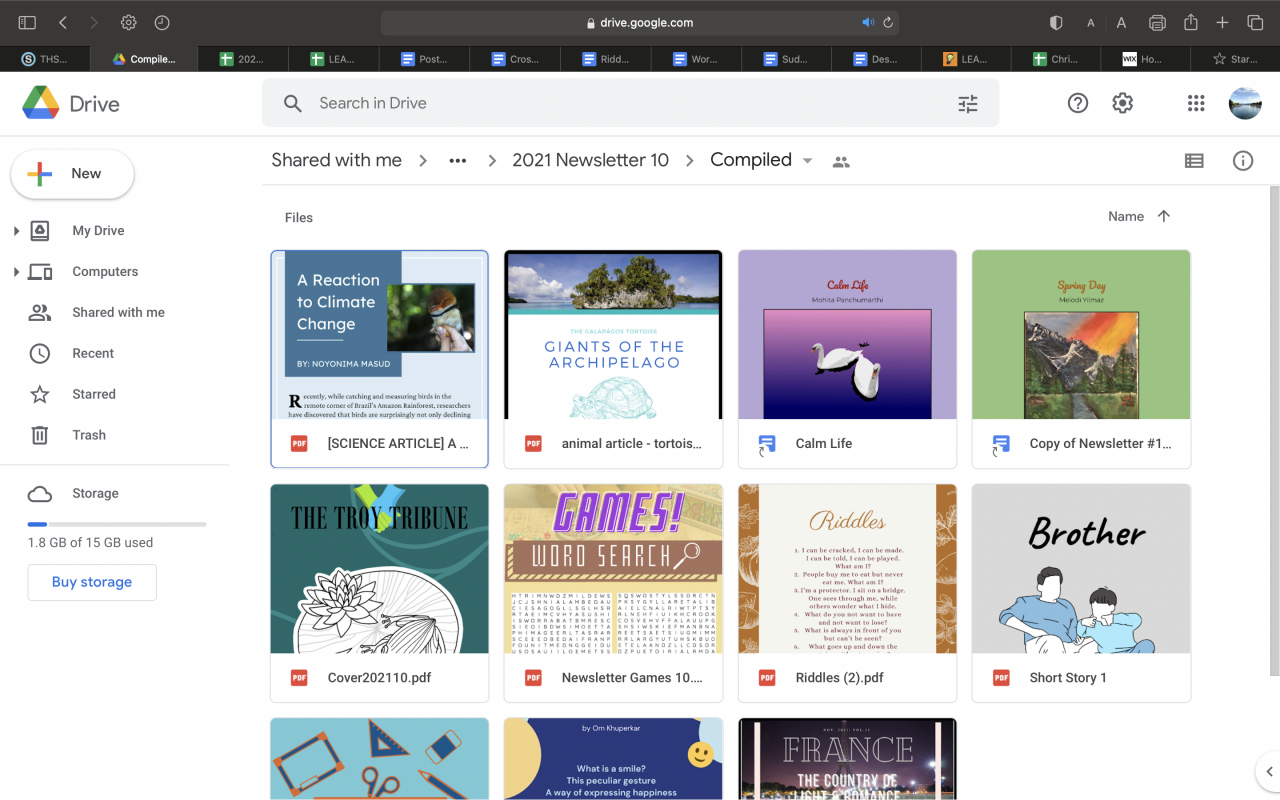Switch to the Ridd... document tab

pos(605,59)
